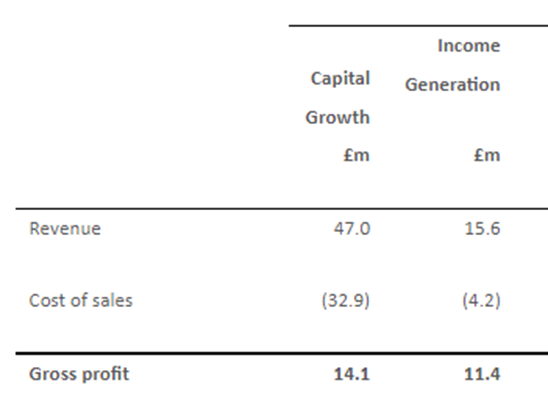Click the £m unit under Income Generation
The image size is (548, 416).
point(487,155)
